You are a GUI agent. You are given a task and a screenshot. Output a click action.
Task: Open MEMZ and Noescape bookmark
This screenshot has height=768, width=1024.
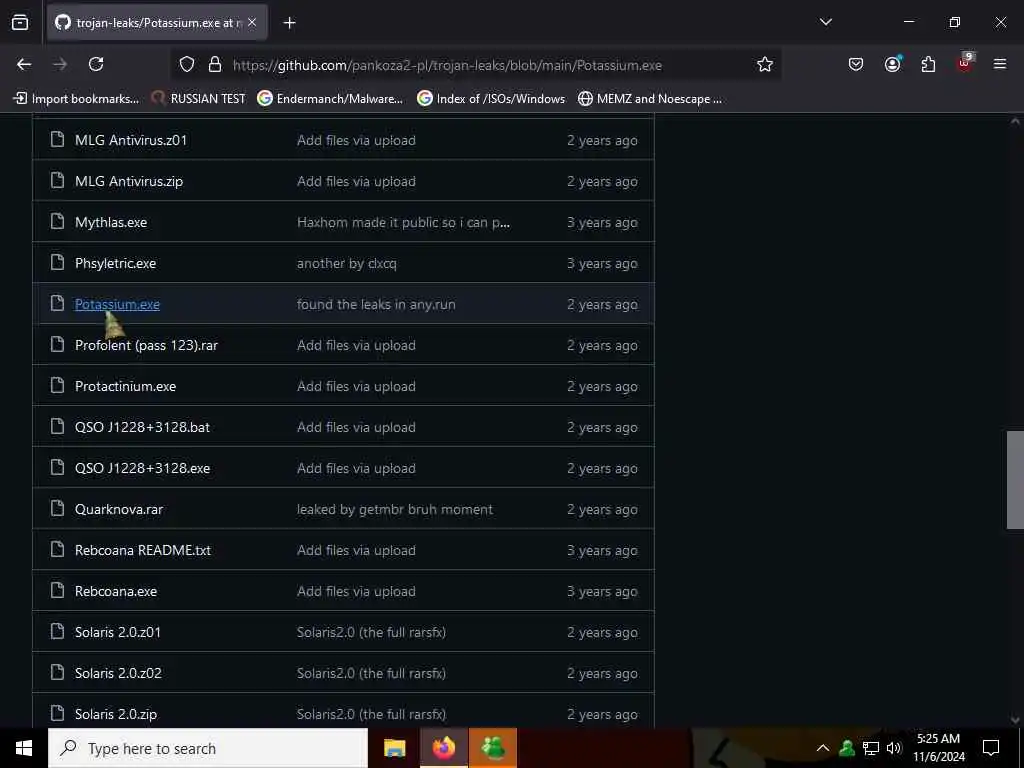650,99
